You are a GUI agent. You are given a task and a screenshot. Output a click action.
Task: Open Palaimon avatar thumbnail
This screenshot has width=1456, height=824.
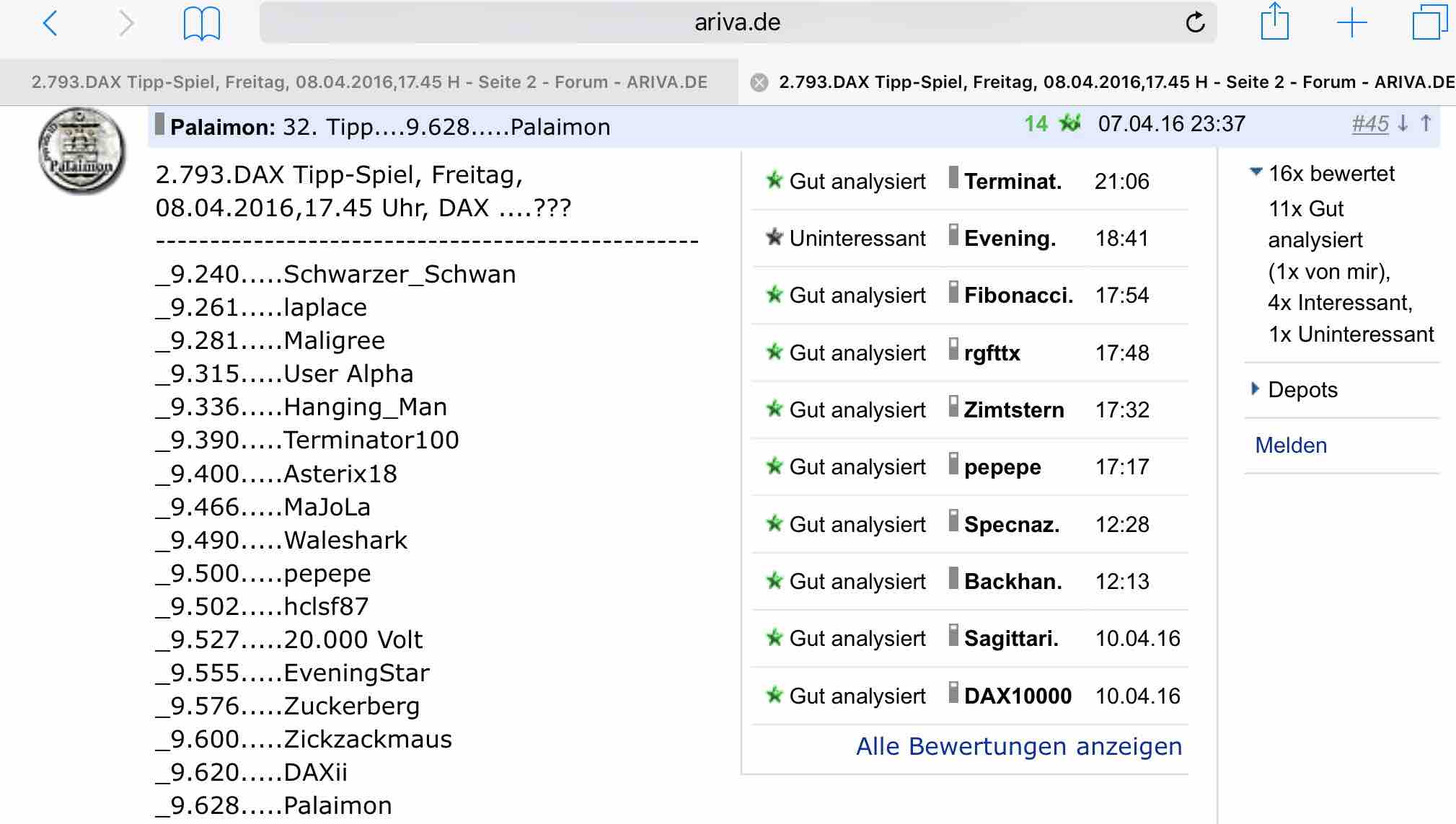pos(81,151)
